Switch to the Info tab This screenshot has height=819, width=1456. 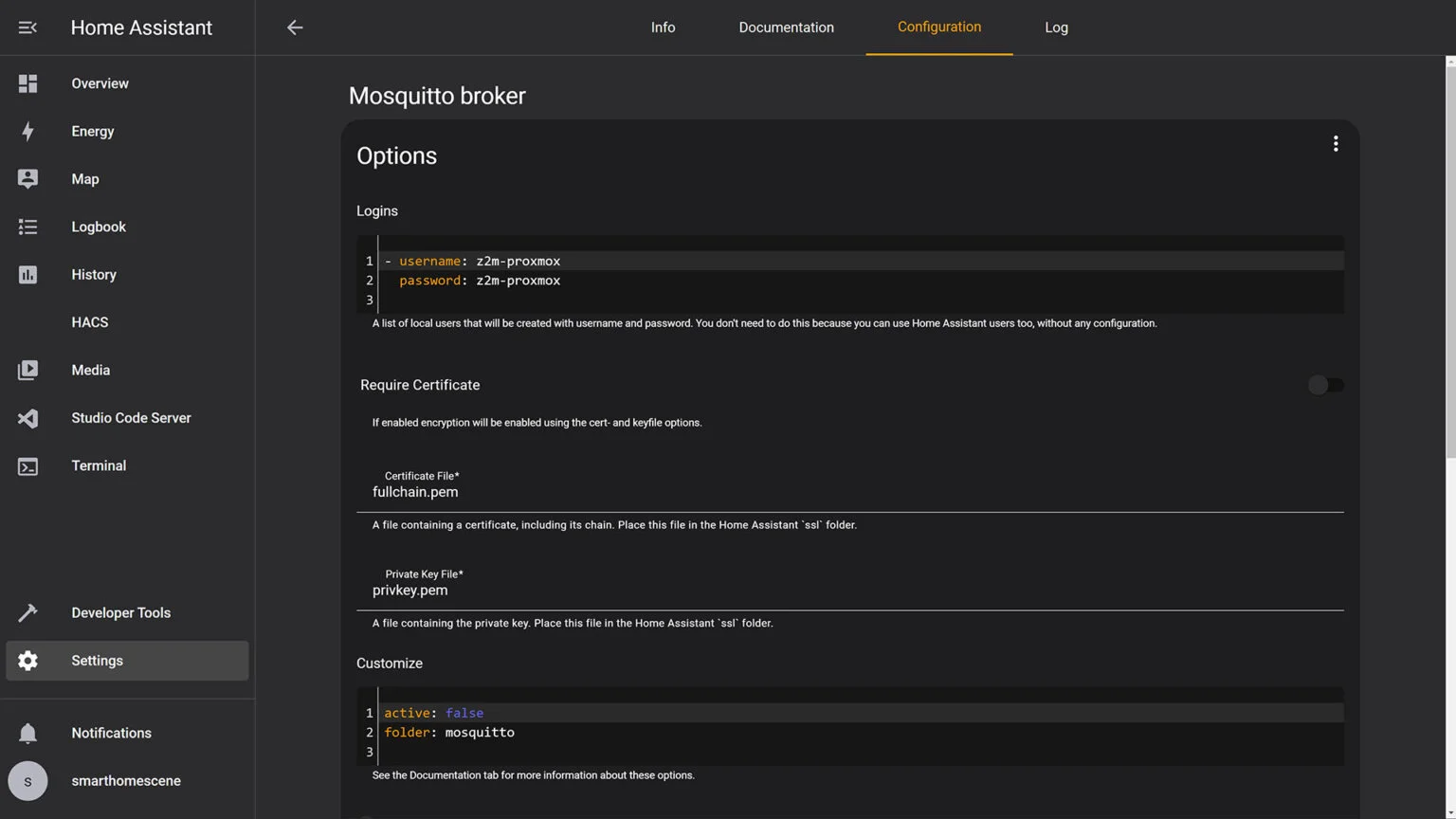click(x=663, y=27)
